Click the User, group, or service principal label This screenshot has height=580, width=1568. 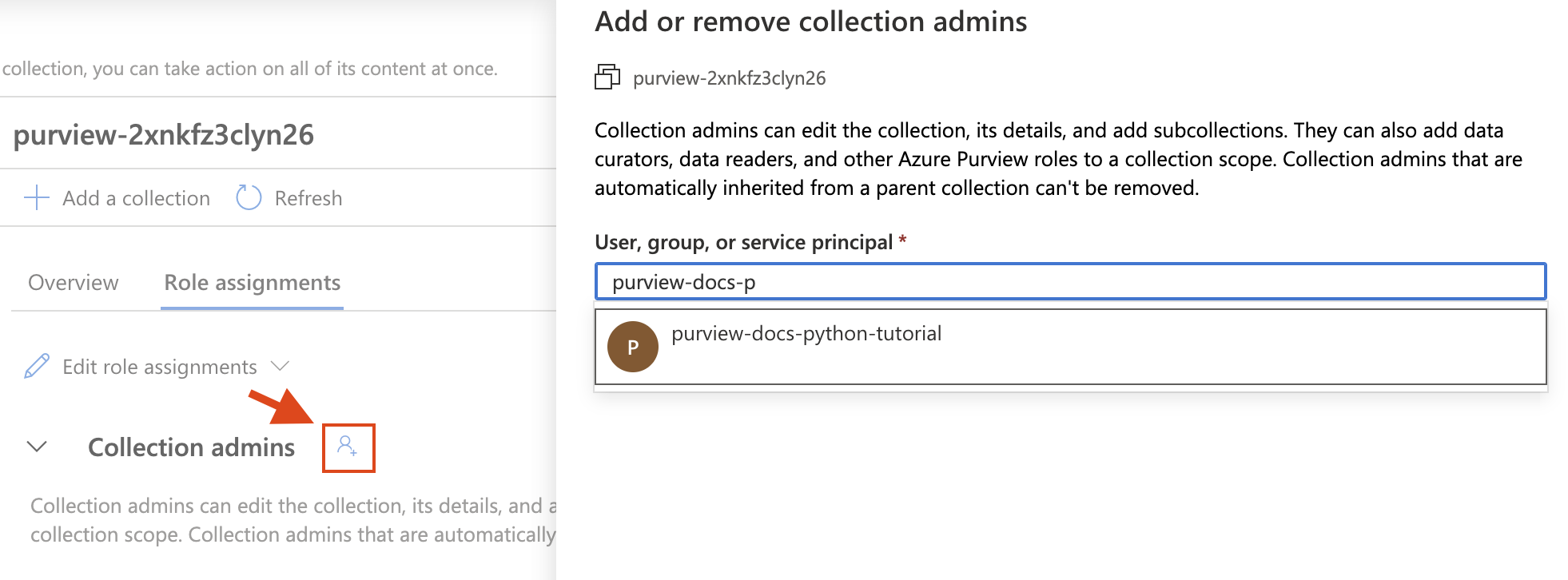pos(743,242)
